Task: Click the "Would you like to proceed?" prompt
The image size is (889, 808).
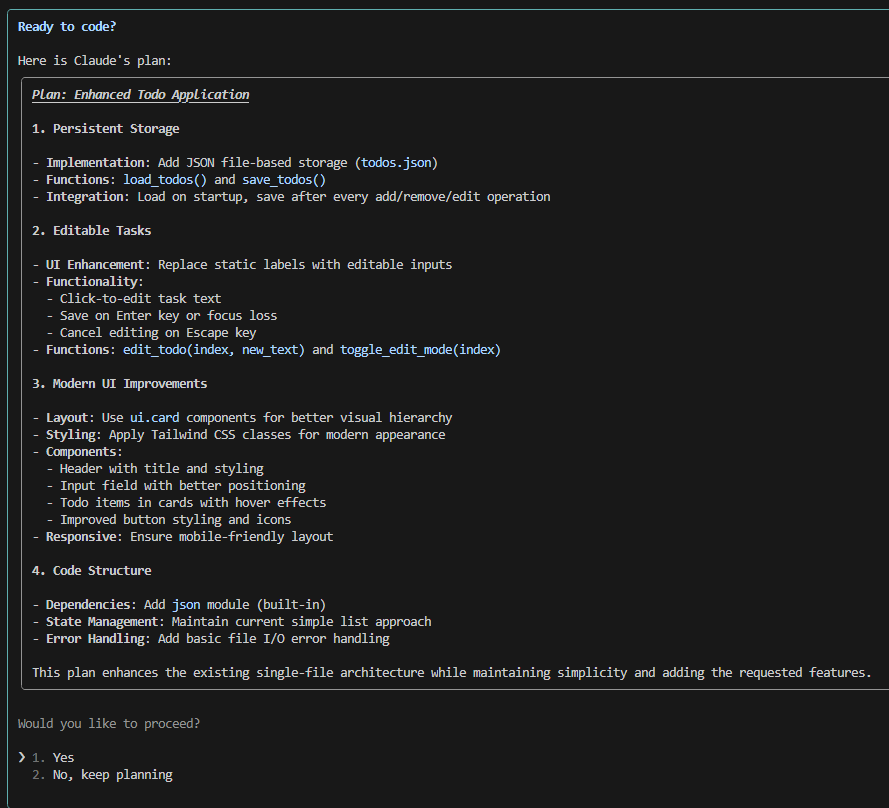Action: click(109, 724)
